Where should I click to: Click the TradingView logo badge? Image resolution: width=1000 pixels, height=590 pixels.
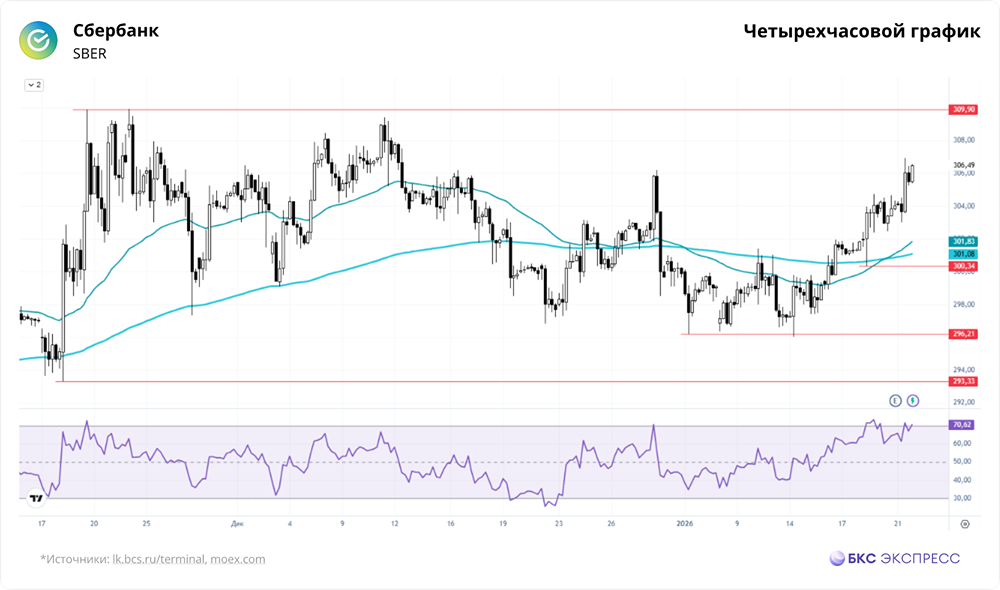tap(36, 499)
